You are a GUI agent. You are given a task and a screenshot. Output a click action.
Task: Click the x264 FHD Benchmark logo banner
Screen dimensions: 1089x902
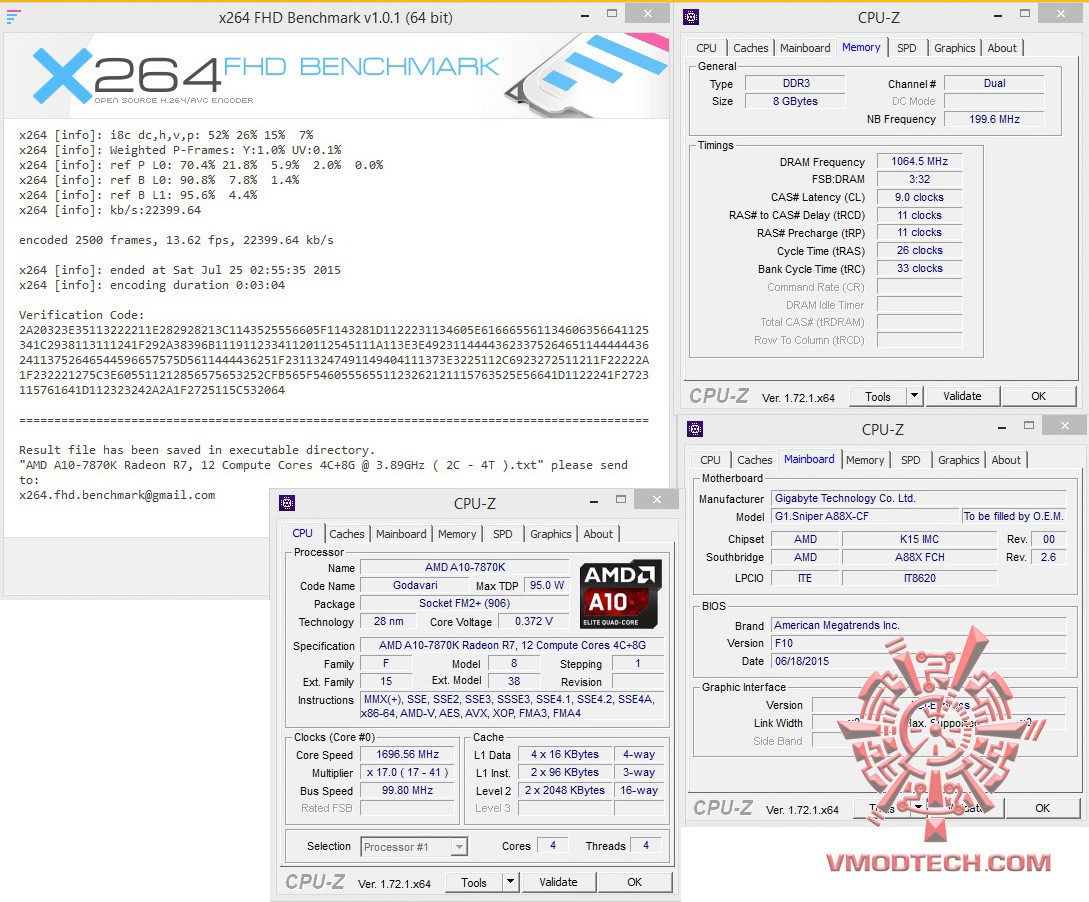pos(336,75)
